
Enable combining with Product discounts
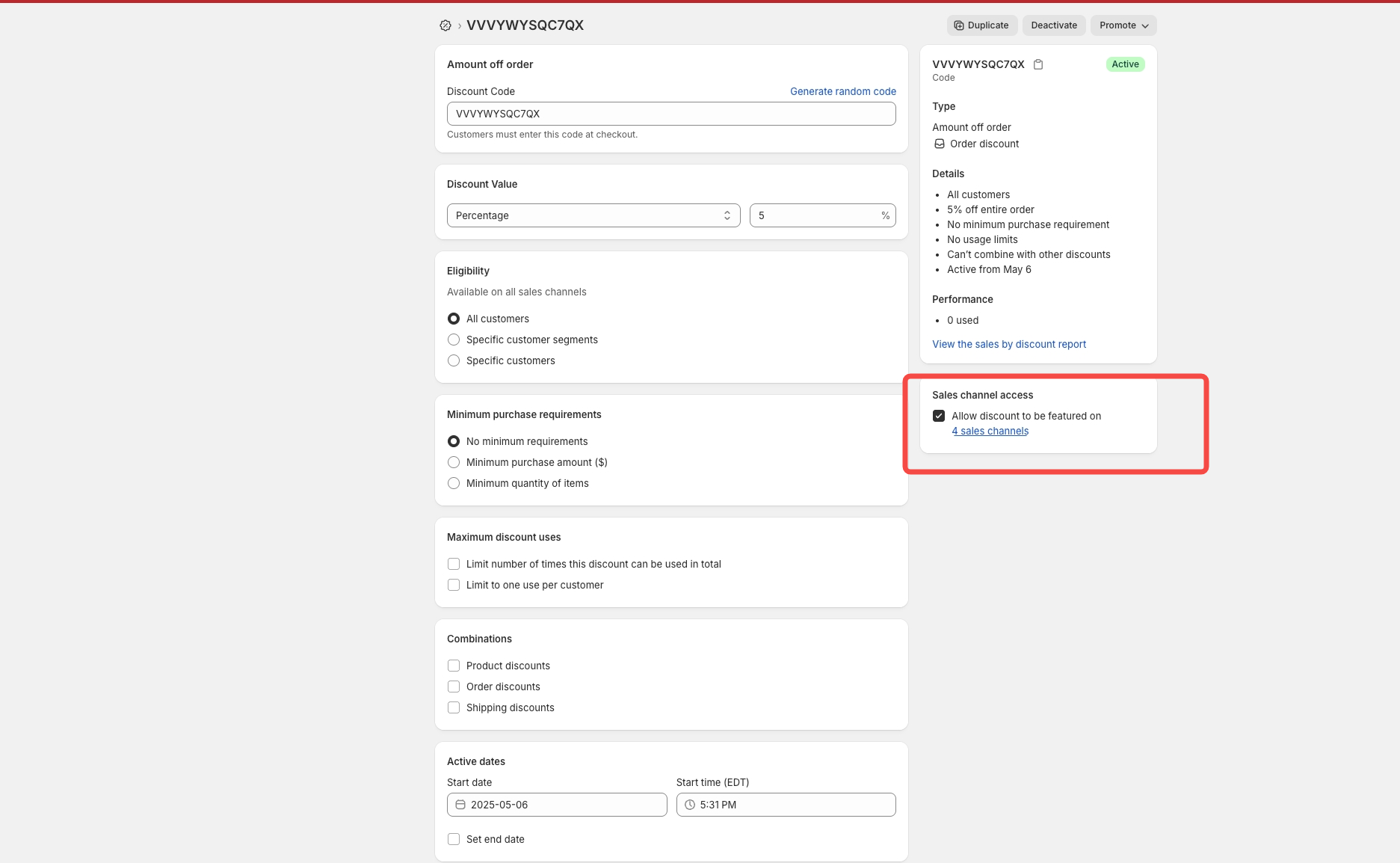pyautogui.click(x=454, y=666)
